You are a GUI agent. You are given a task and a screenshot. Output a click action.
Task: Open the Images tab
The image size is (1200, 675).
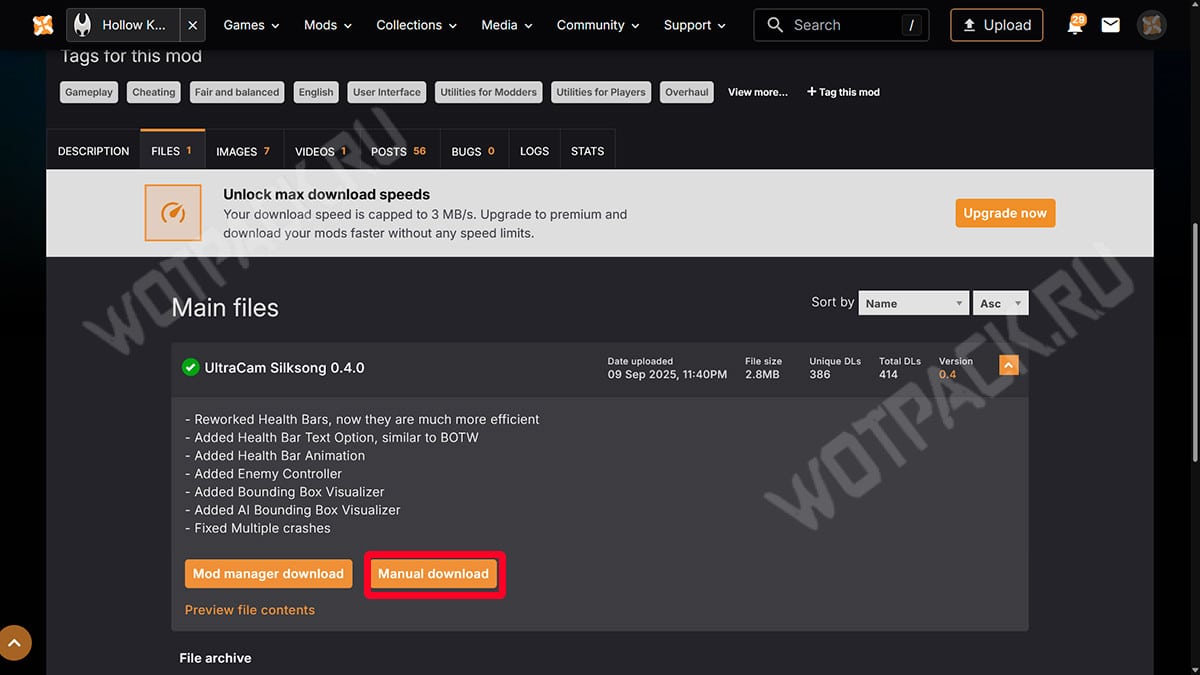point(244,151)
